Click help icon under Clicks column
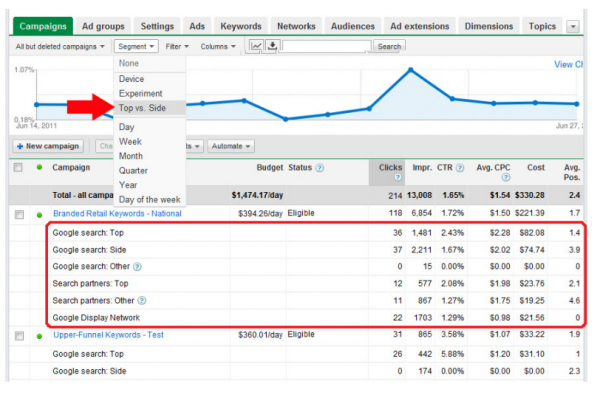600x398 pixels. coord(398,177)
